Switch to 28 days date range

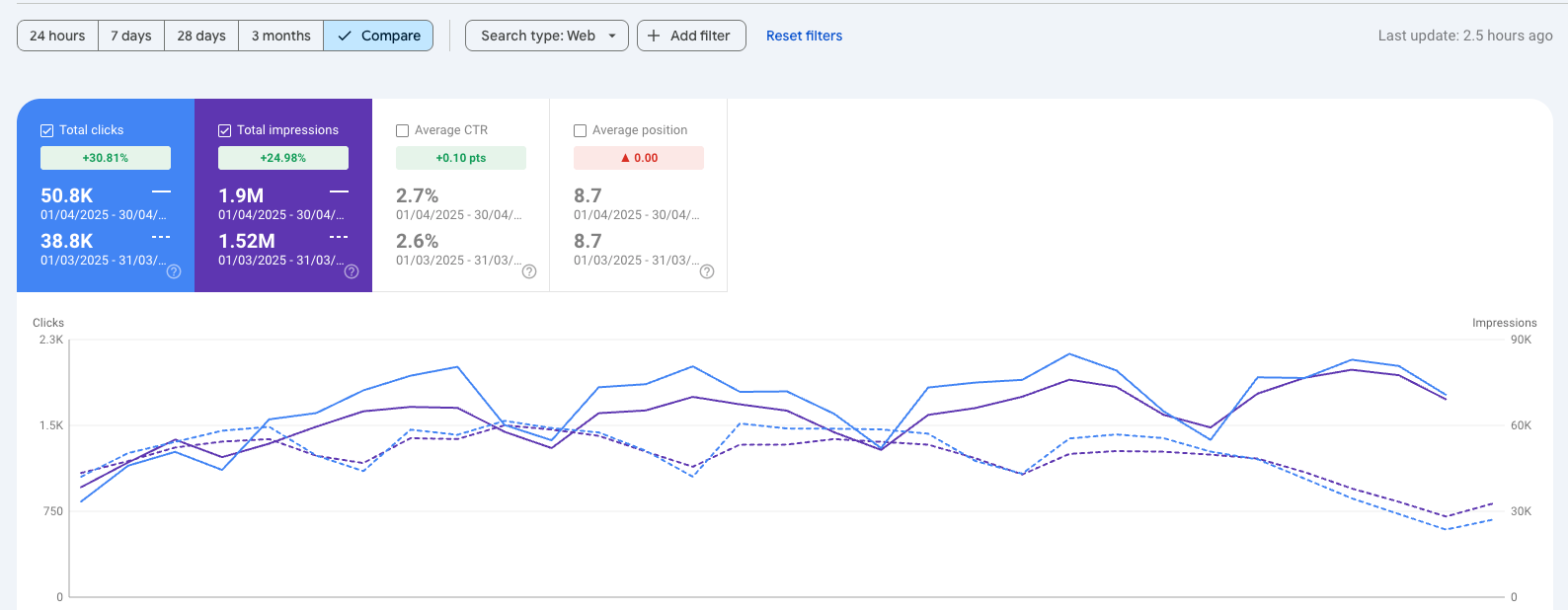coord(201,36)
